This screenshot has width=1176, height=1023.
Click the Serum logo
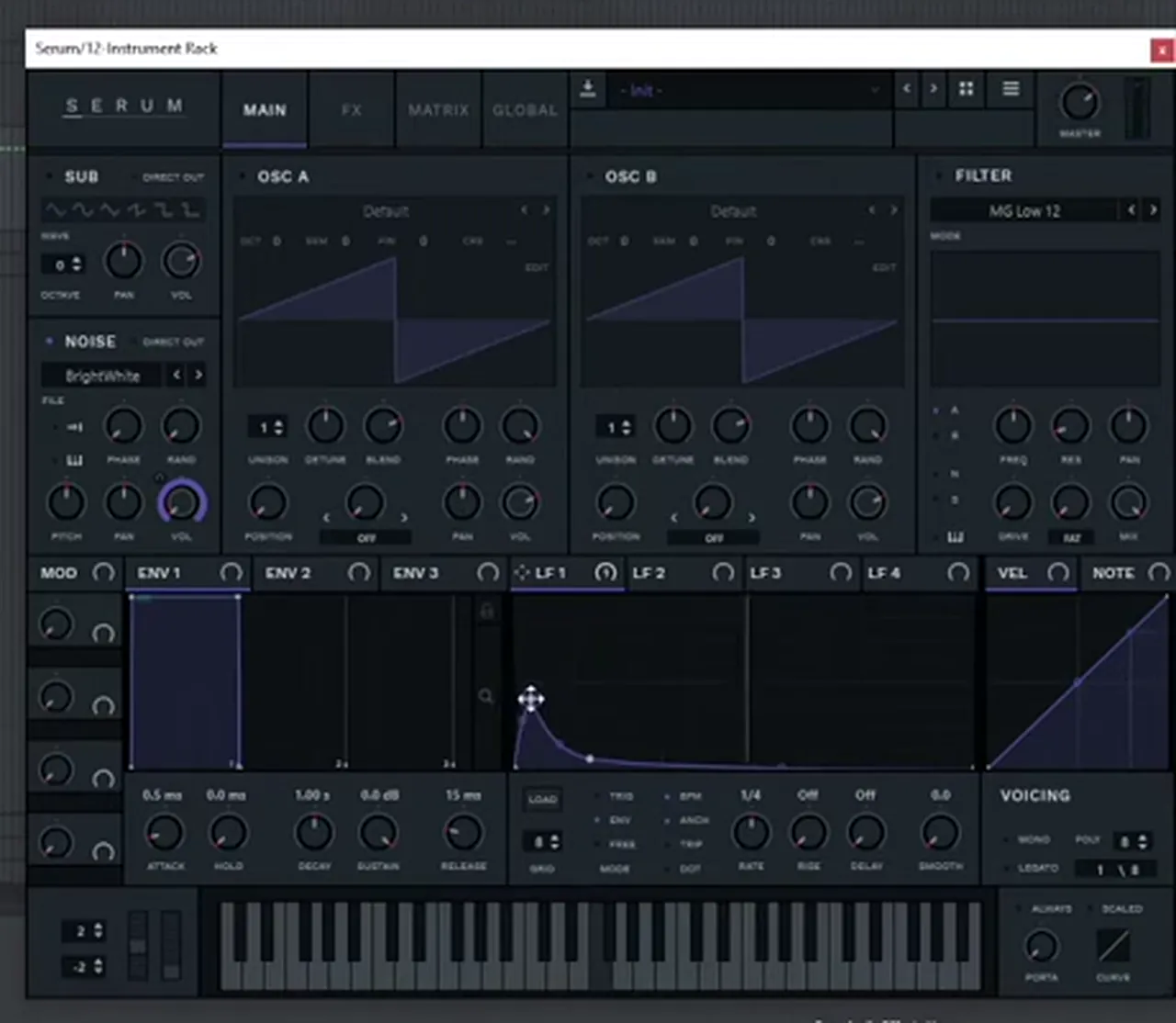(x=124, y=107)
